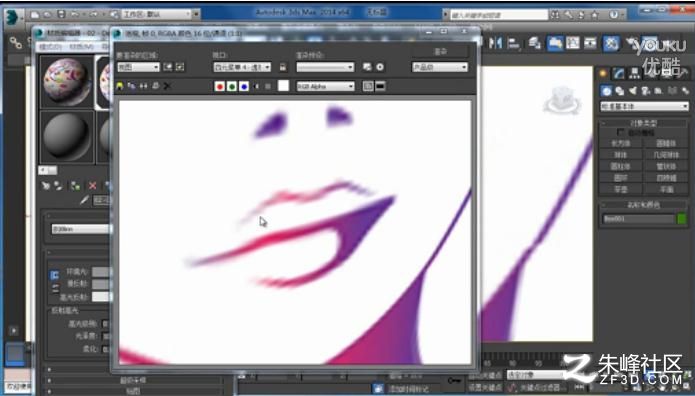Open Material Editor from main toolbar
Viewport: 695px width, 396px height.
(611, 43)
